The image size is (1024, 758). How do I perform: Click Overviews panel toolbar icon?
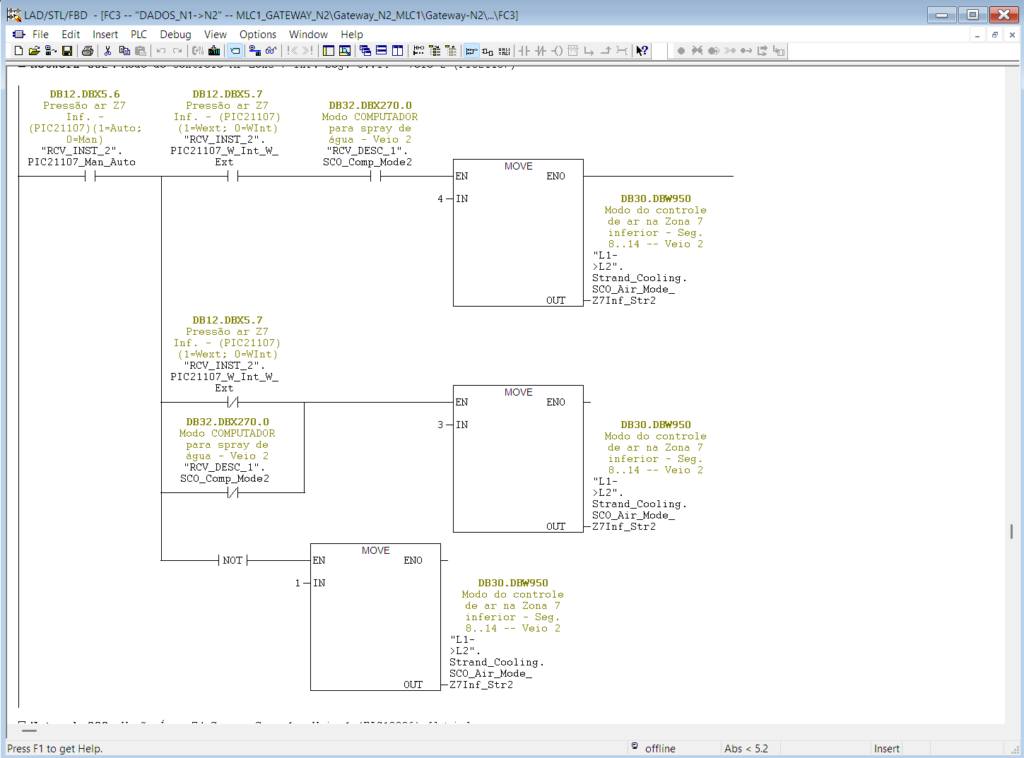328,51
